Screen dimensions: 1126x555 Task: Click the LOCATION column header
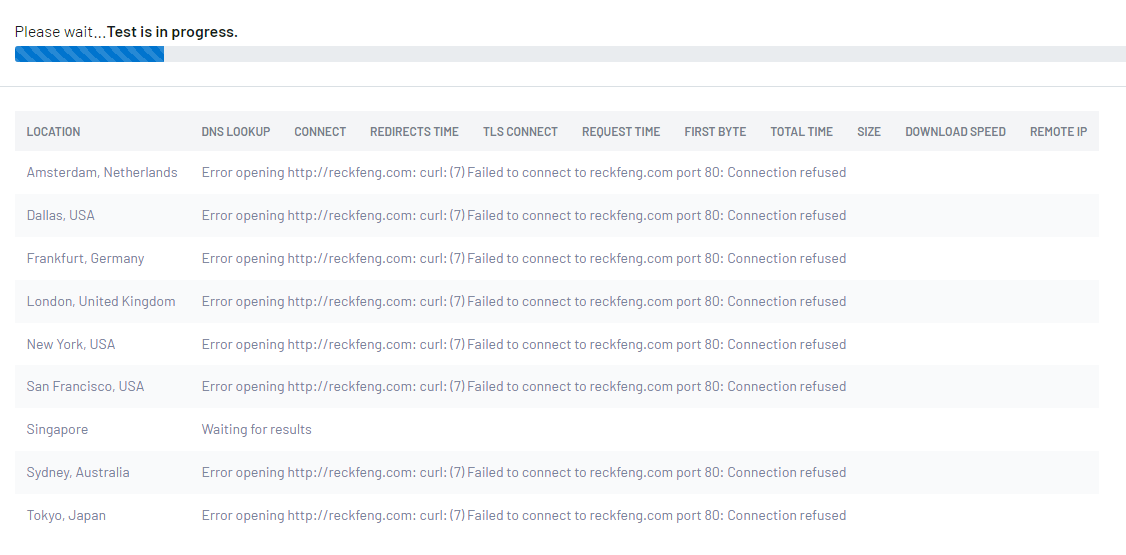point(53,131)
